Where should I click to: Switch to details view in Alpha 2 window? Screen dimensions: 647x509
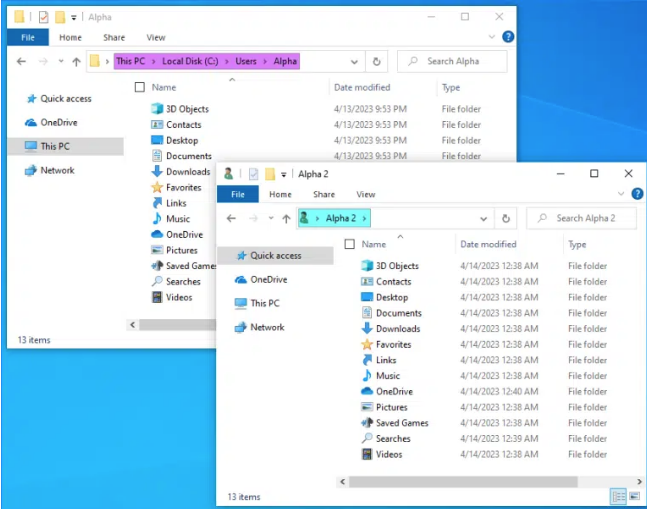pos(618,496)
